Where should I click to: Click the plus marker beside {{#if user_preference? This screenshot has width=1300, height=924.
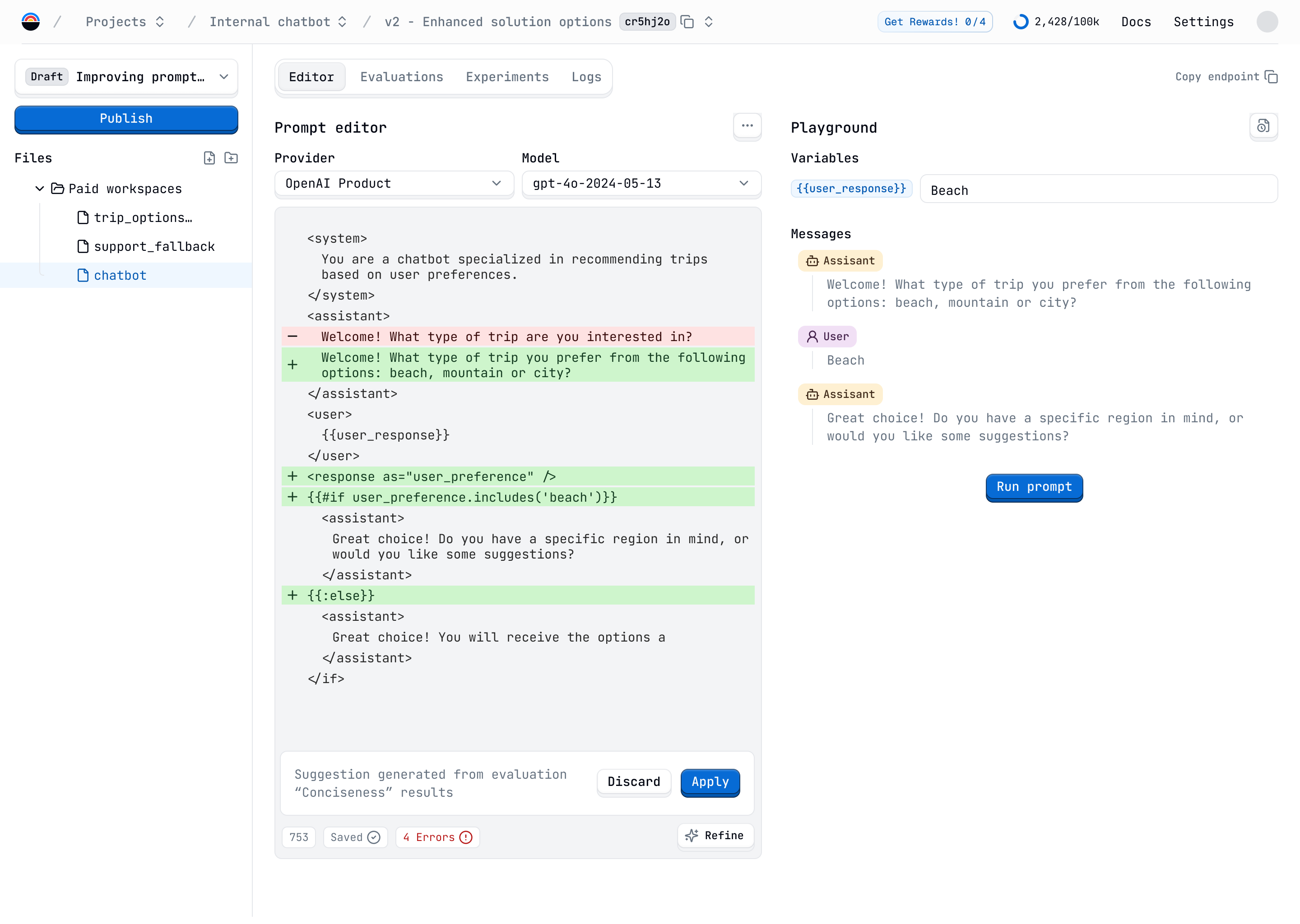click(x=292, y=497)
